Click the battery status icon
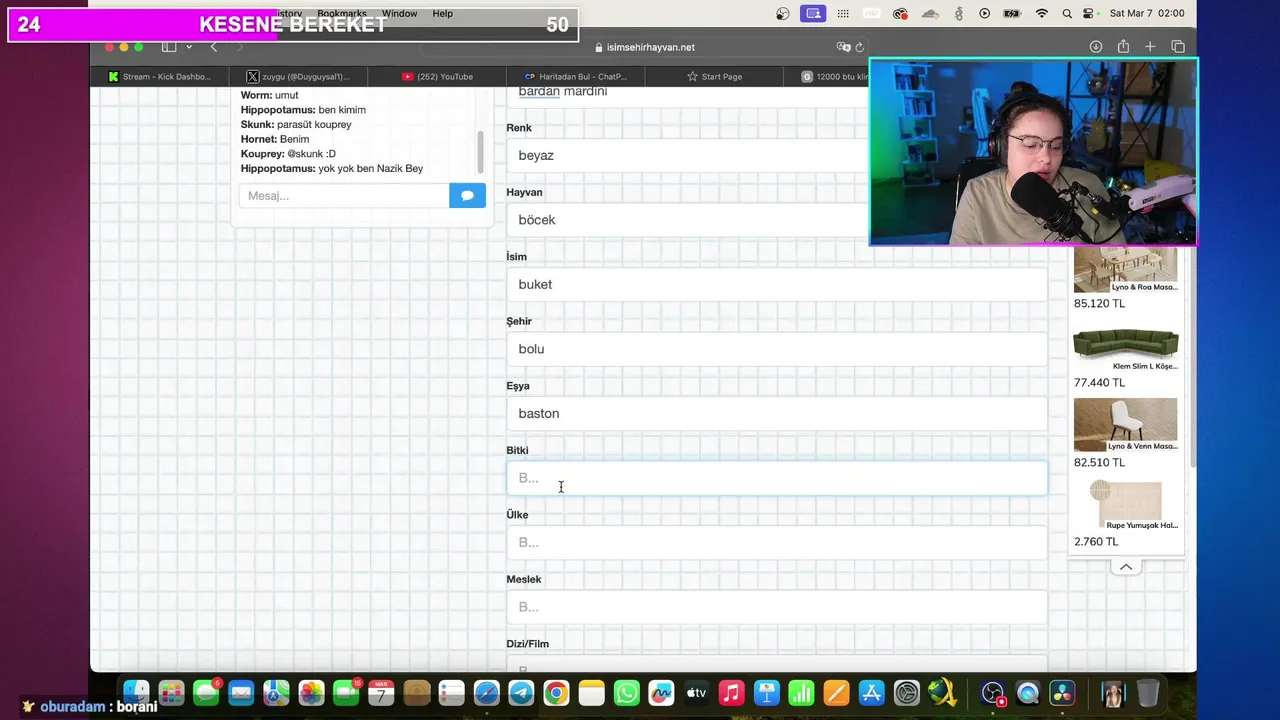 [x=1012, y=14]
